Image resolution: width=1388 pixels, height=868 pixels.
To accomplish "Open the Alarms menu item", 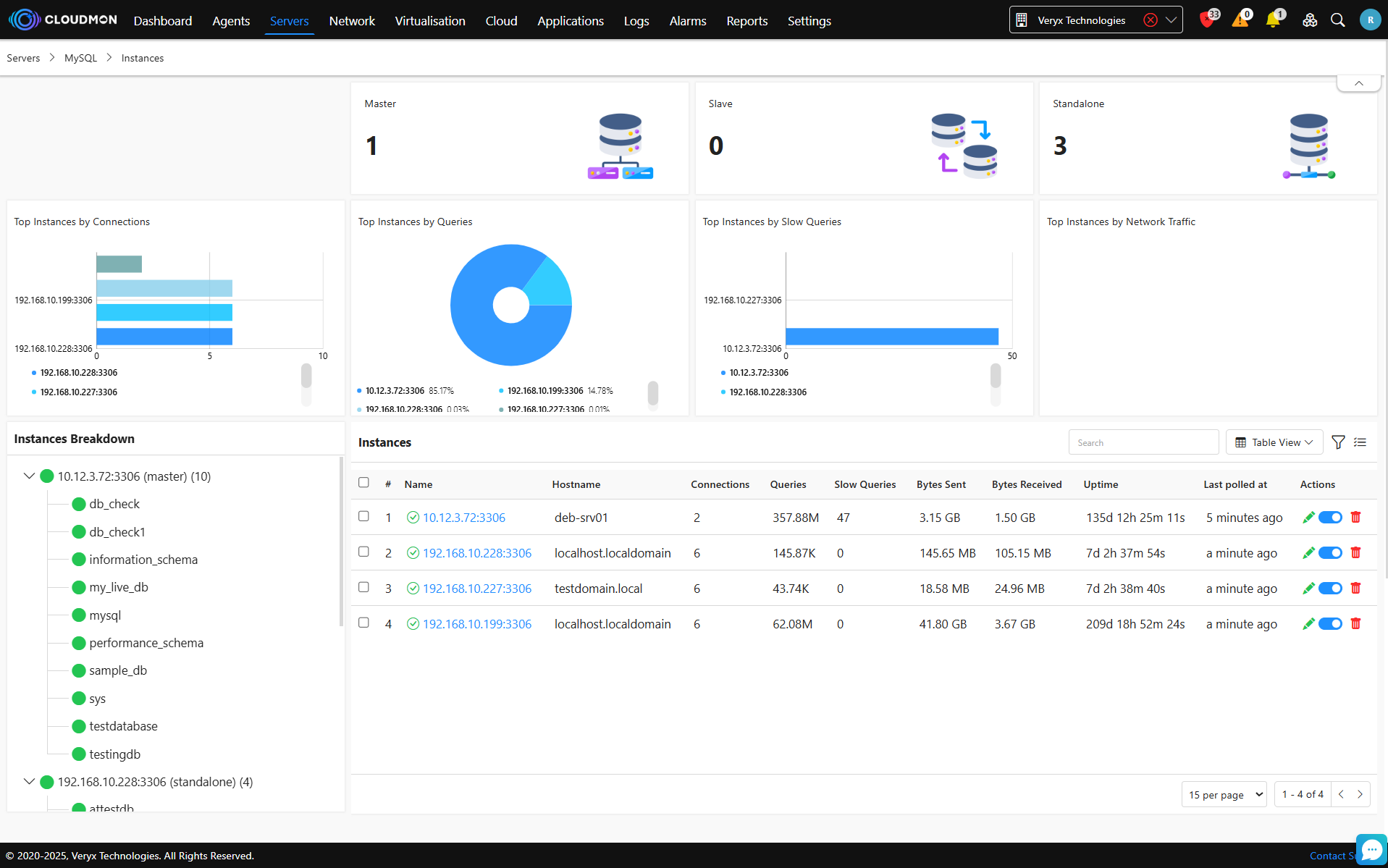I will click(x=687, y=21).
